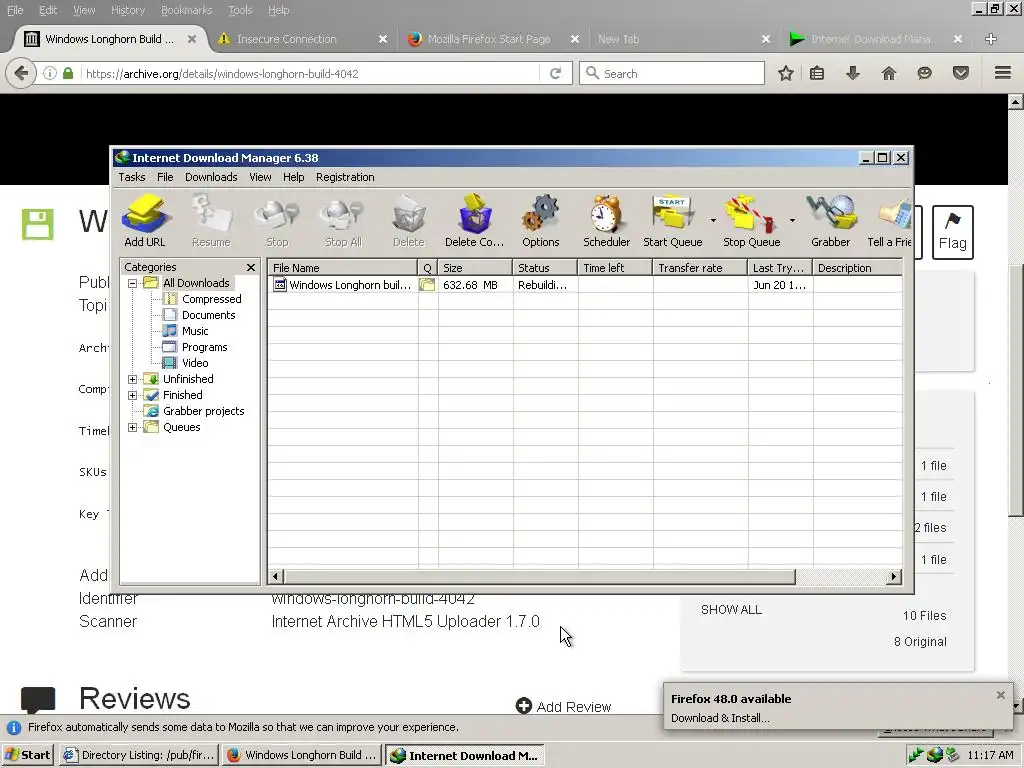Sort by Time left column header

pyautogui.click(x=615, y=268)
